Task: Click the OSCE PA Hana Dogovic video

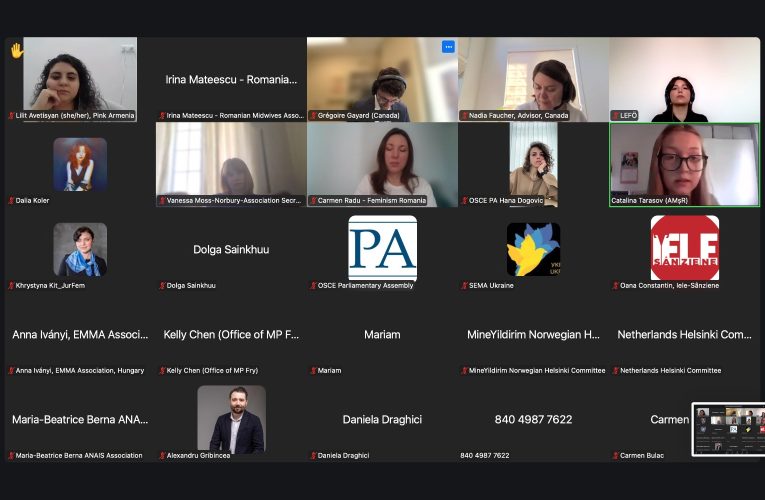Action: 533,165
